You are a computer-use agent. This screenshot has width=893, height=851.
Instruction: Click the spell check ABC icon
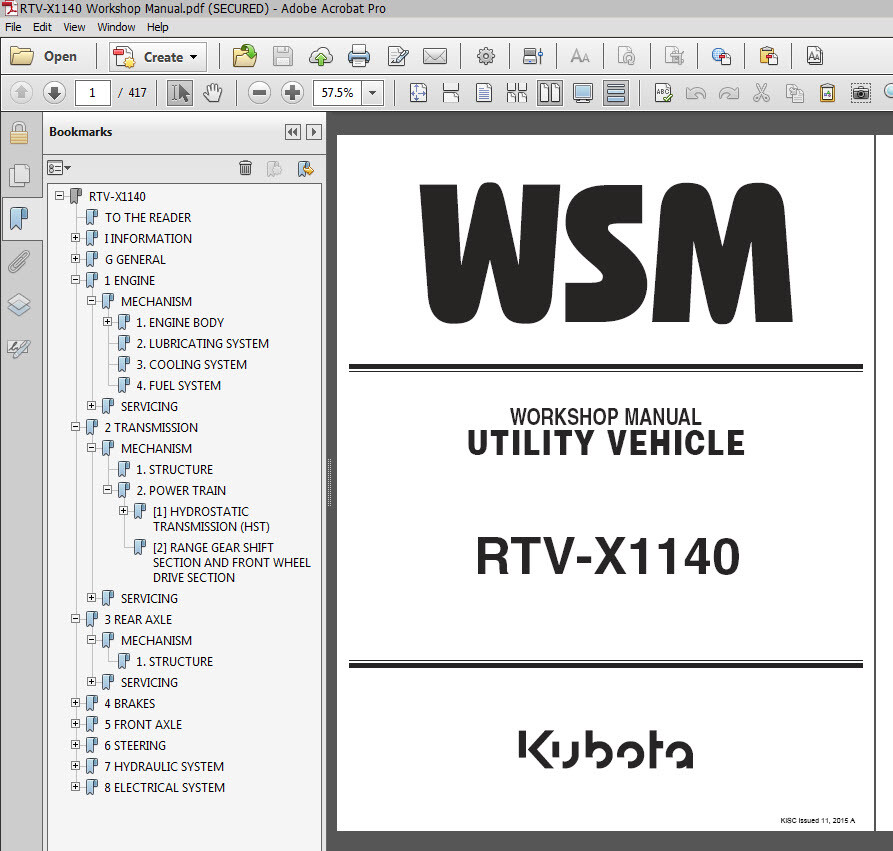663,93
